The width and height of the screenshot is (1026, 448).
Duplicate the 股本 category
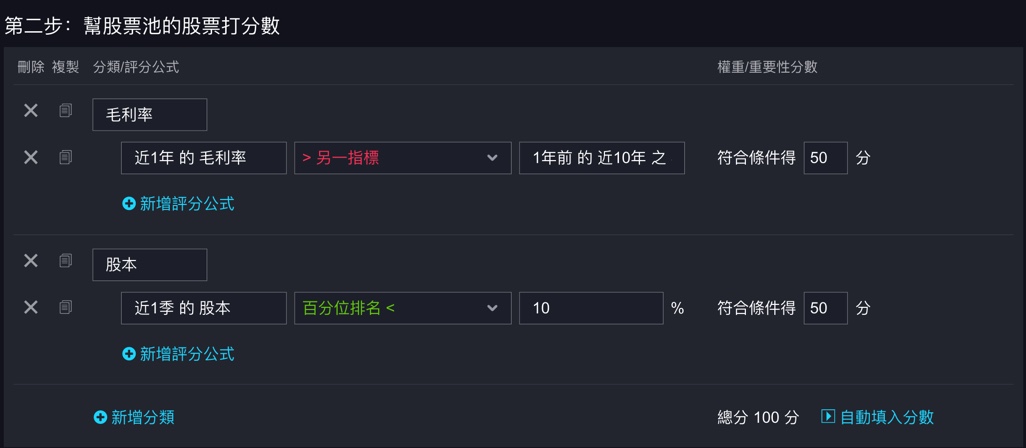tap(65, 260)
